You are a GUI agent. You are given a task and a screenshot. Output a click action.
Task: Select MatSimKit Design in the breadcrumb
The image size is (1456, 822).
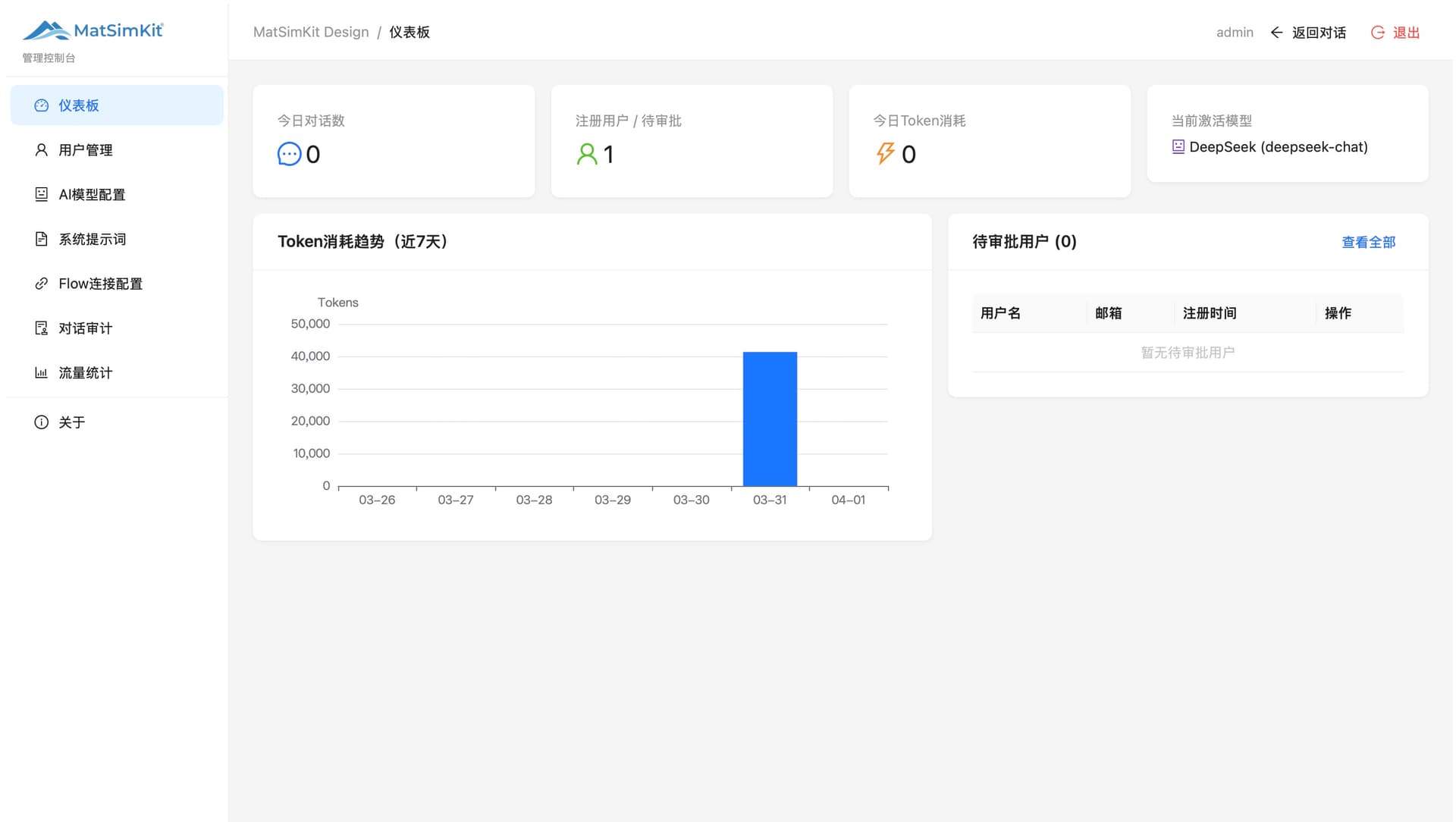point(311,32)
